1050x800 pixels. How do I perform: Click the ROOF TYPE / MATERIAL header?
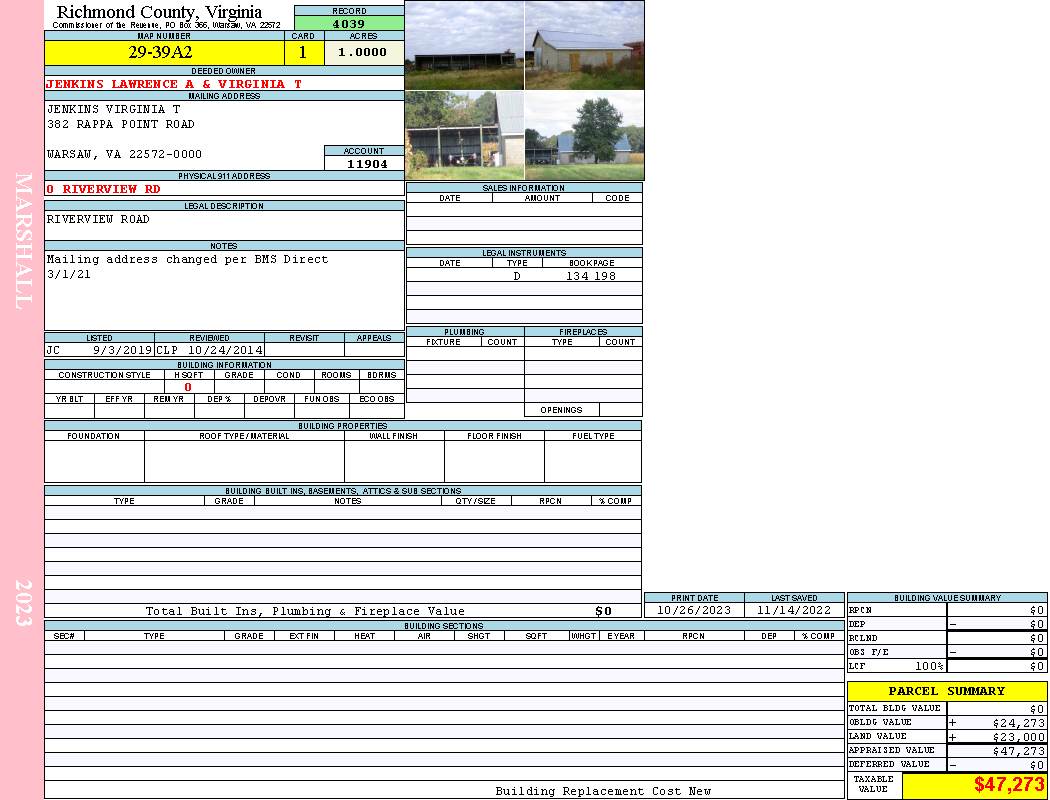point(244,436)
